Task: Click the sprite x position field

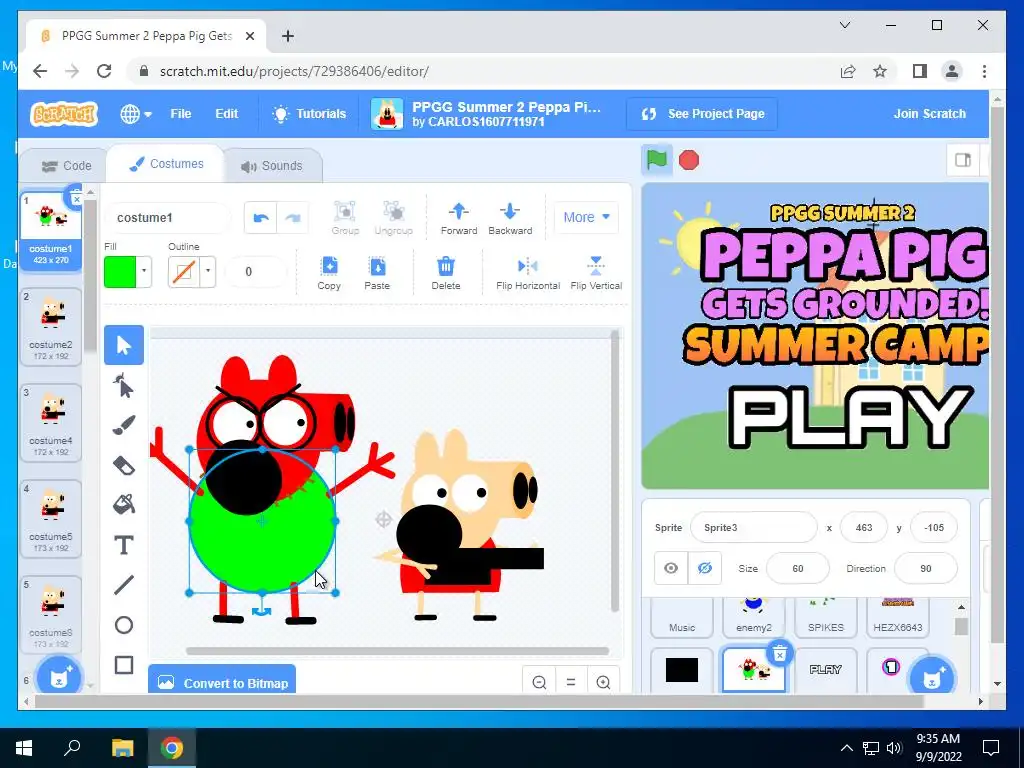Action: [864, 528]
